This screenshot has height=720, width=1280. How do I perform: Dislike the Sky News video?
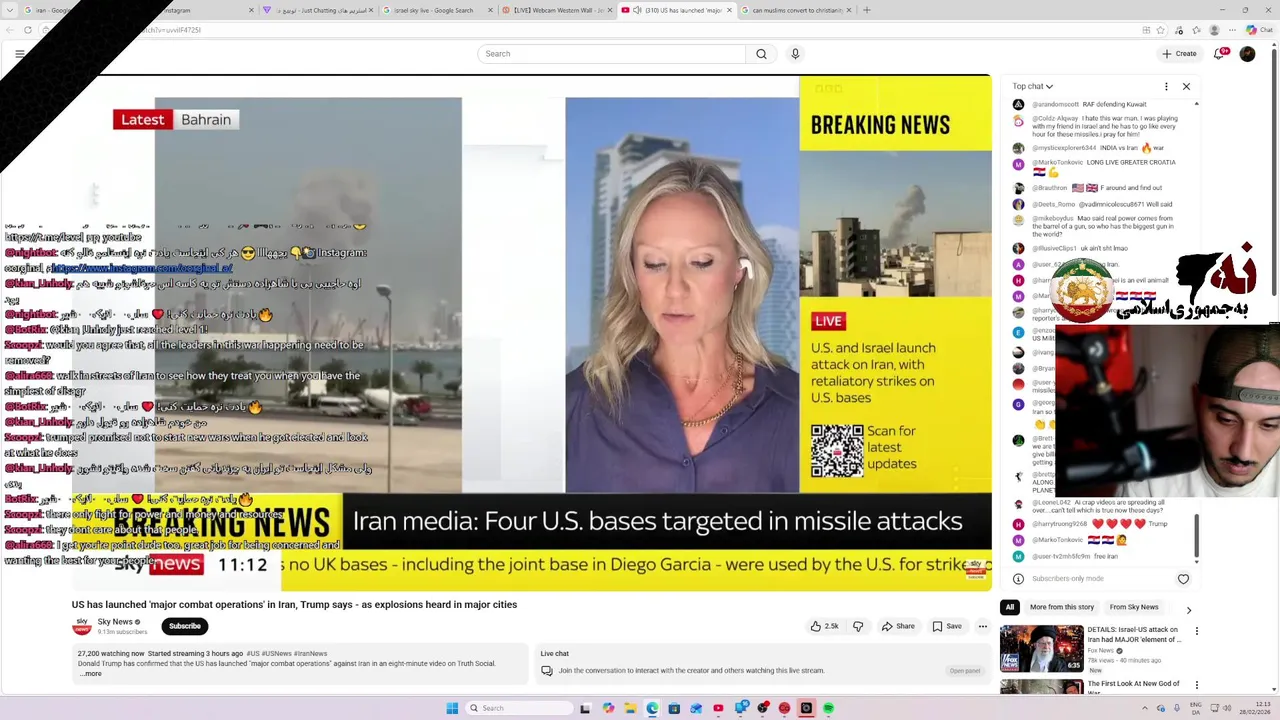pos(858,626)
